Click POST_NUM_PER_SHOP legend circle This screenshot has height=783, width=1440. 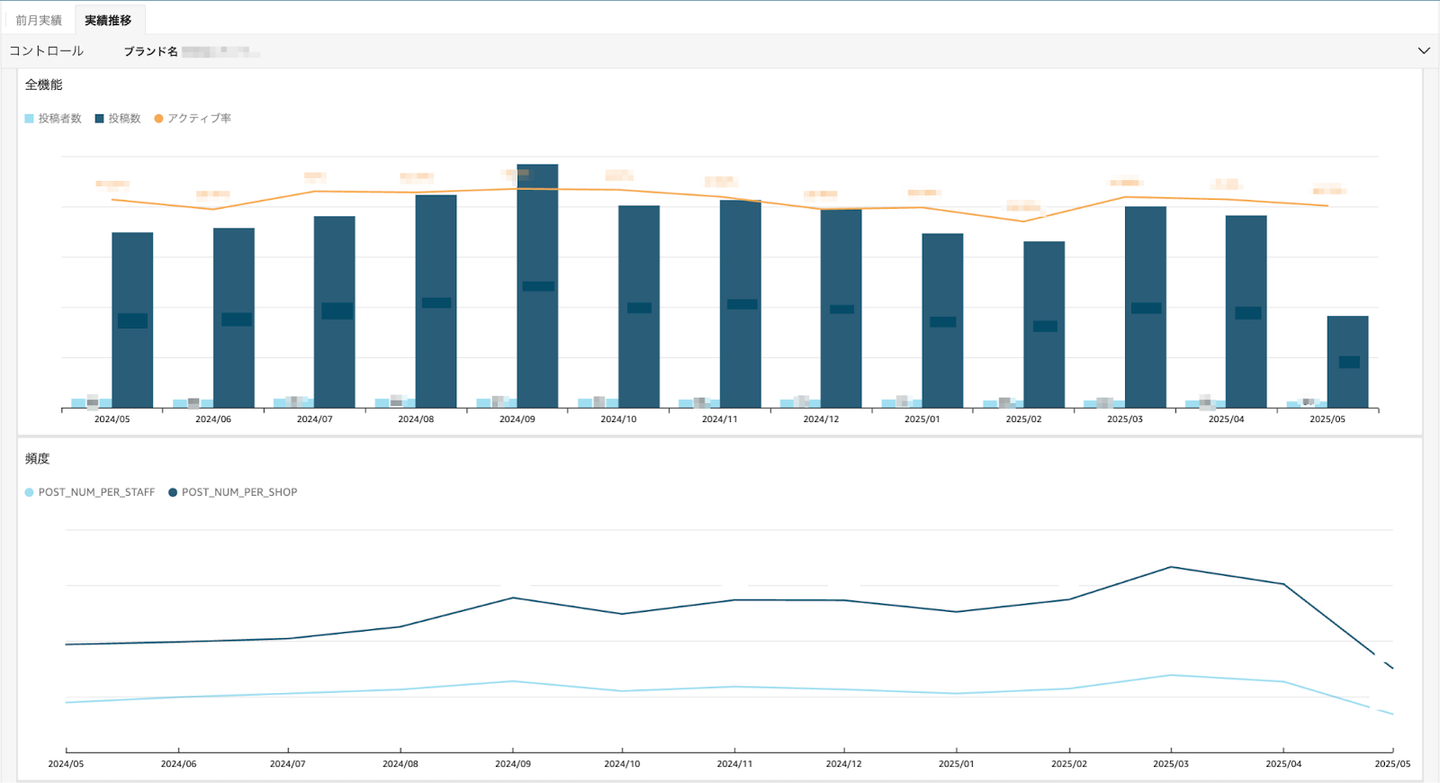pos(173,492)
